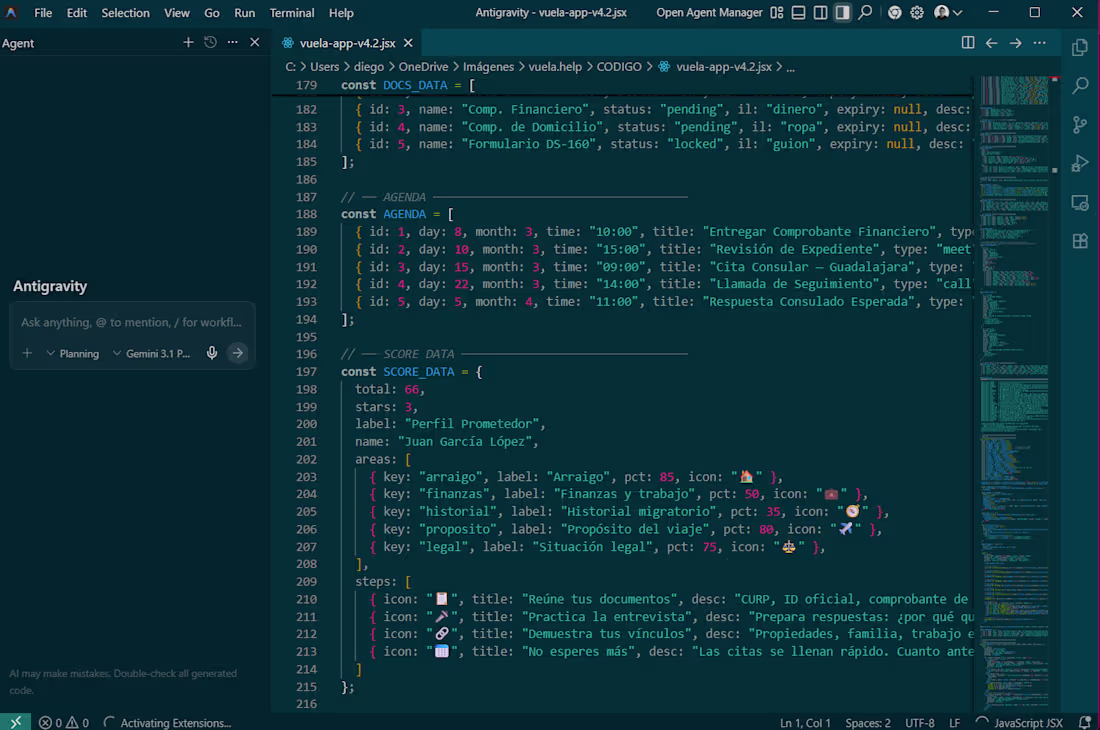The image size is (1100, 730).
Task: Start voice input with the microphone icon
Action: [x=212, y=353]
